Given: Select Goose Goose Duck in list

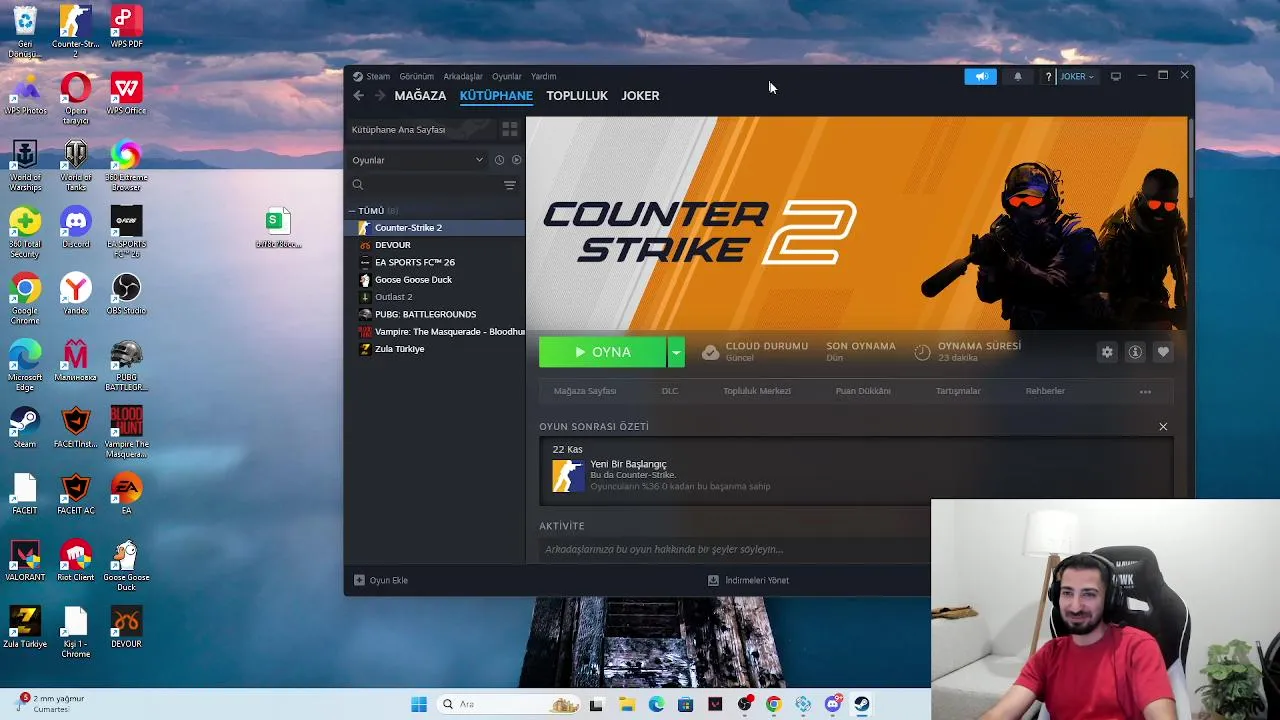Looking at the screenshot, I should tap(435, 280).
